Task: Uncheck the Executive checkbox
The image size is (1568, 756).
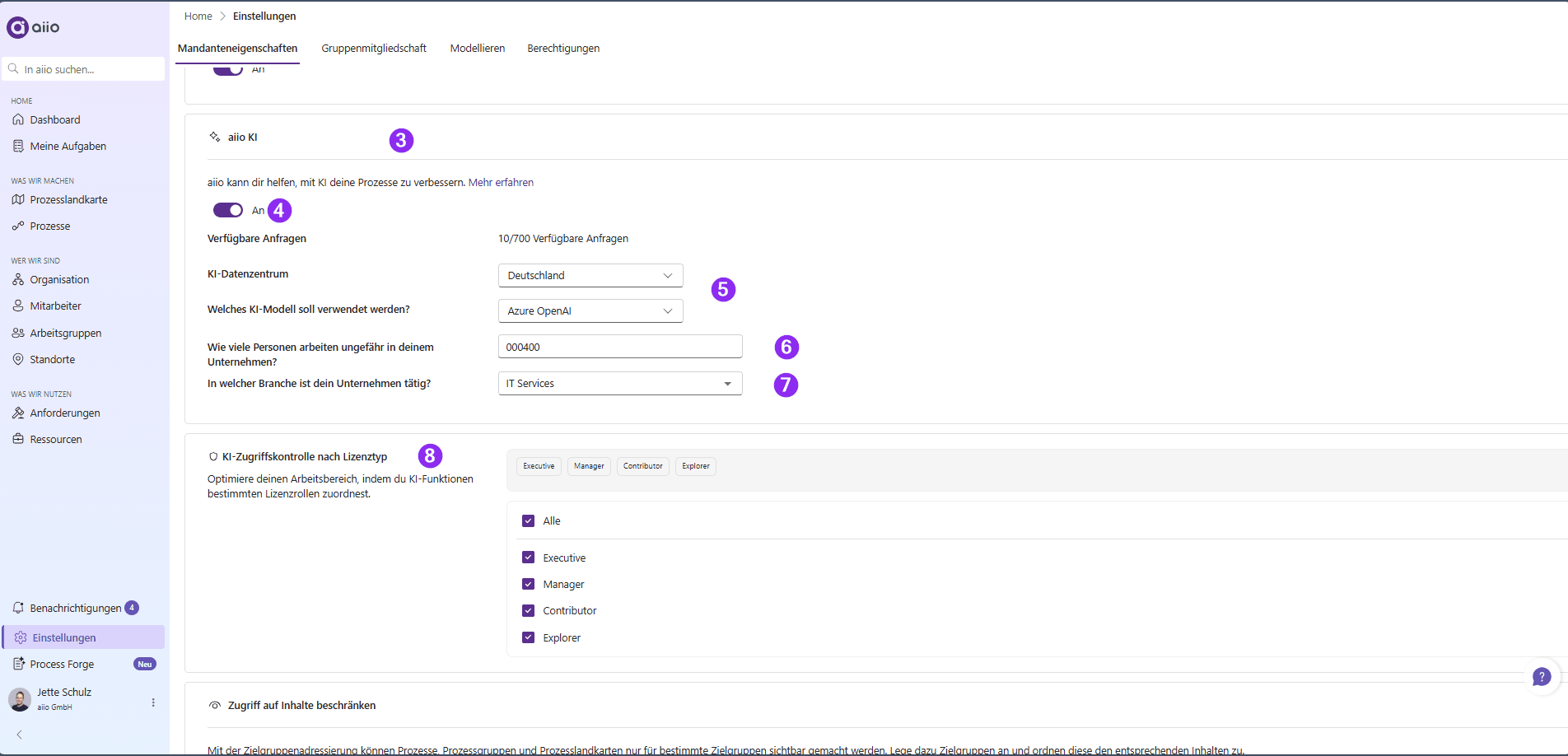Action: (529, 558)
